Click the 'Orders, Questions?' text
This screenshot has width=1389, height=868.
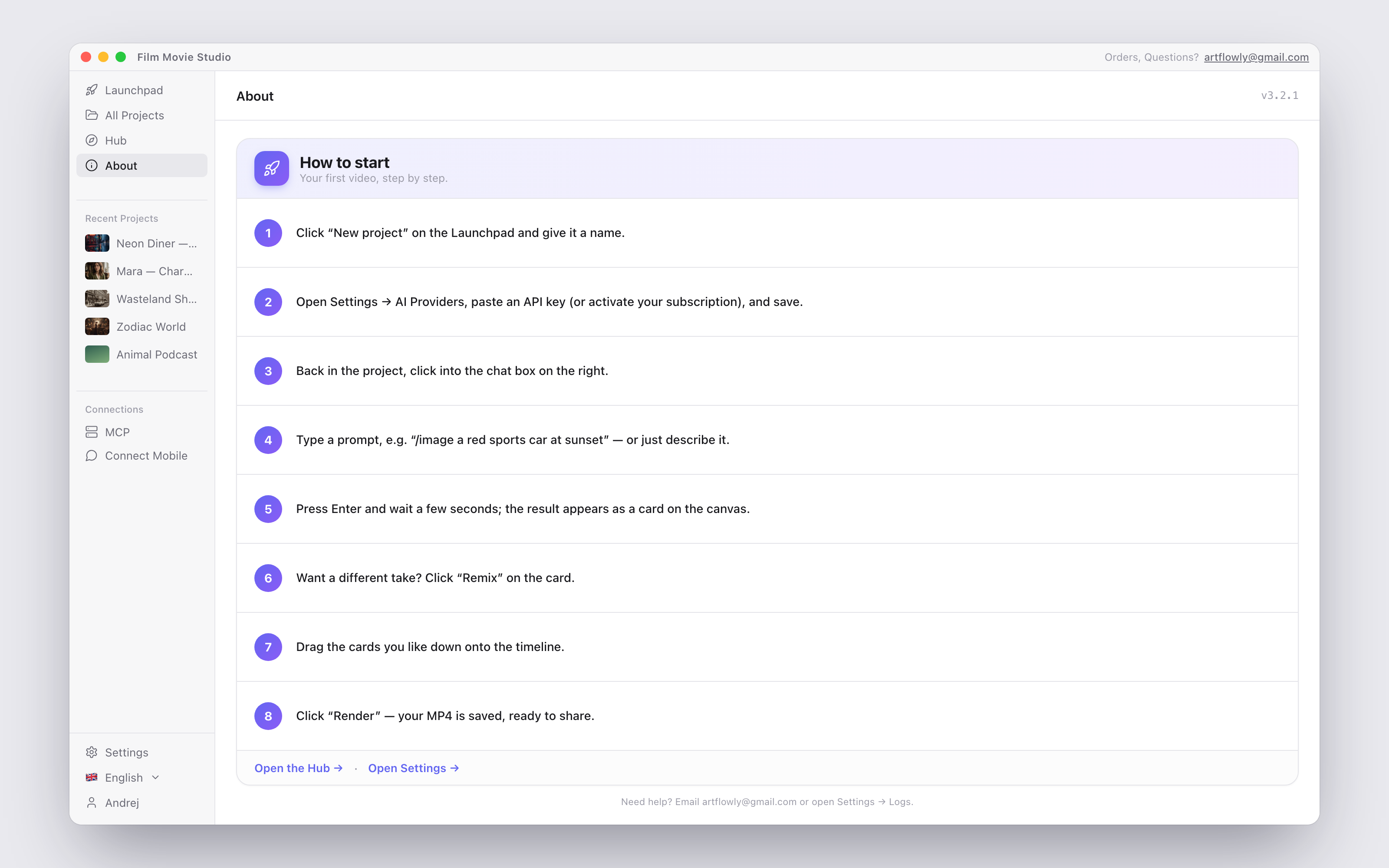[x=1152, y=57]
